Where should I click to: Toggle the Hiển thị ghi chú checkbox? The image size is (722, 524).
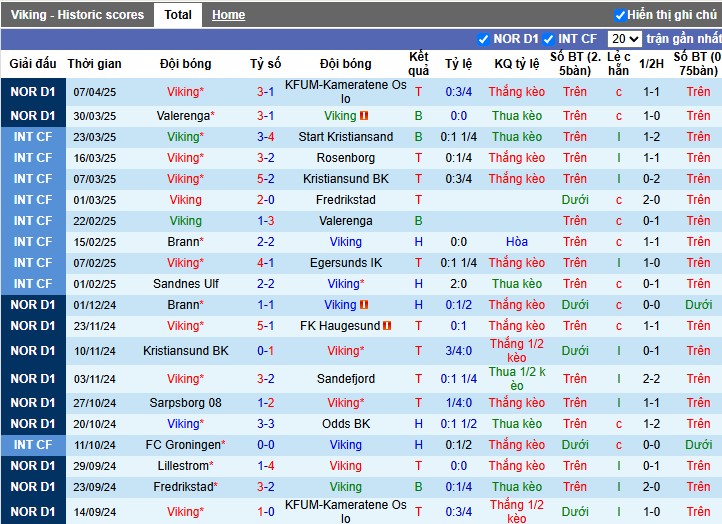click(x=620, y=16)
